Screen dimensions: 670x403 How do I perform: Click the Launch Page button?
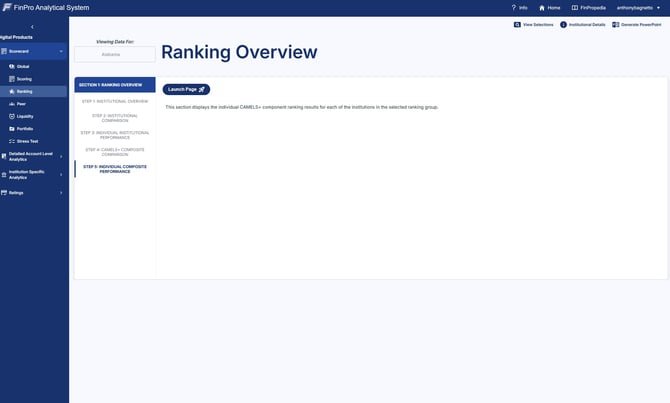point(186,89)
